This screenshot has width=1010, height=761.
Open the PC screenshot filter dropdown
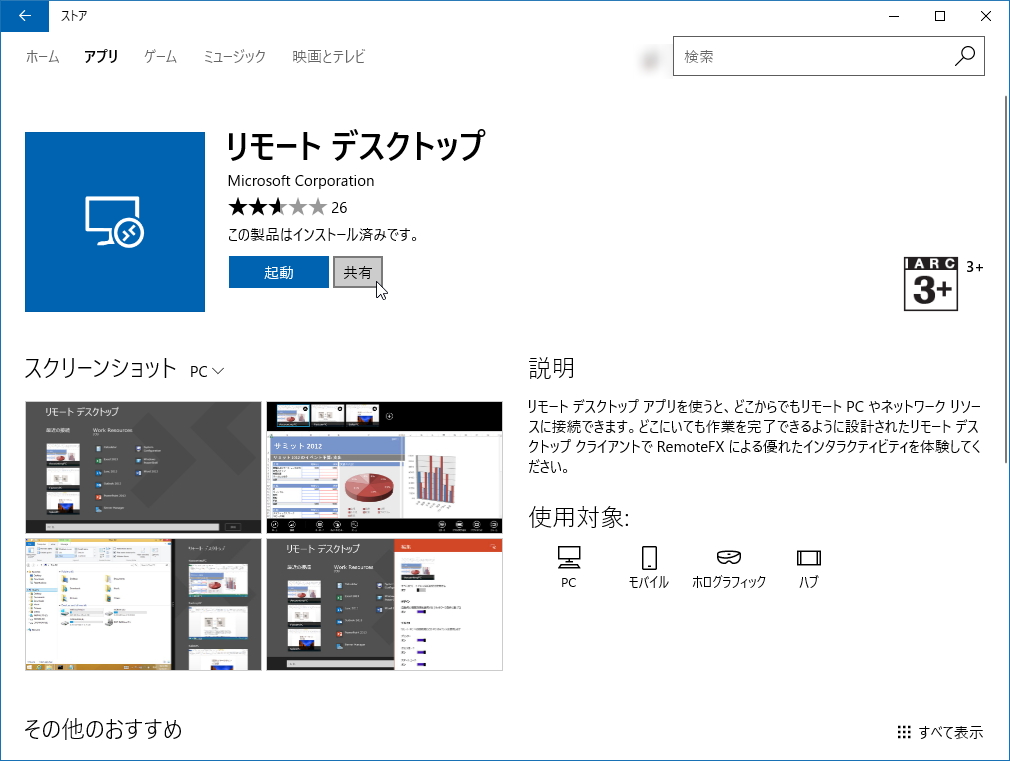pos(207,370)
